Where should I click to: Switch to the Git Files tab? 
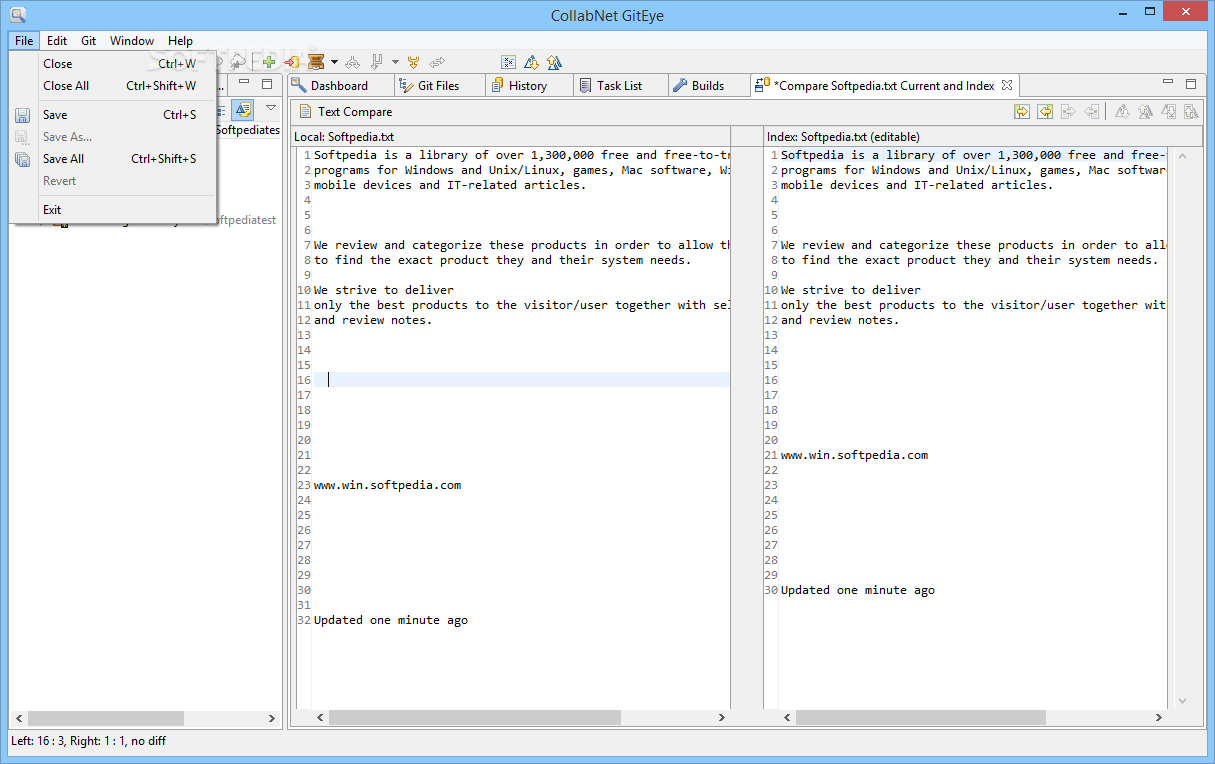438,86
